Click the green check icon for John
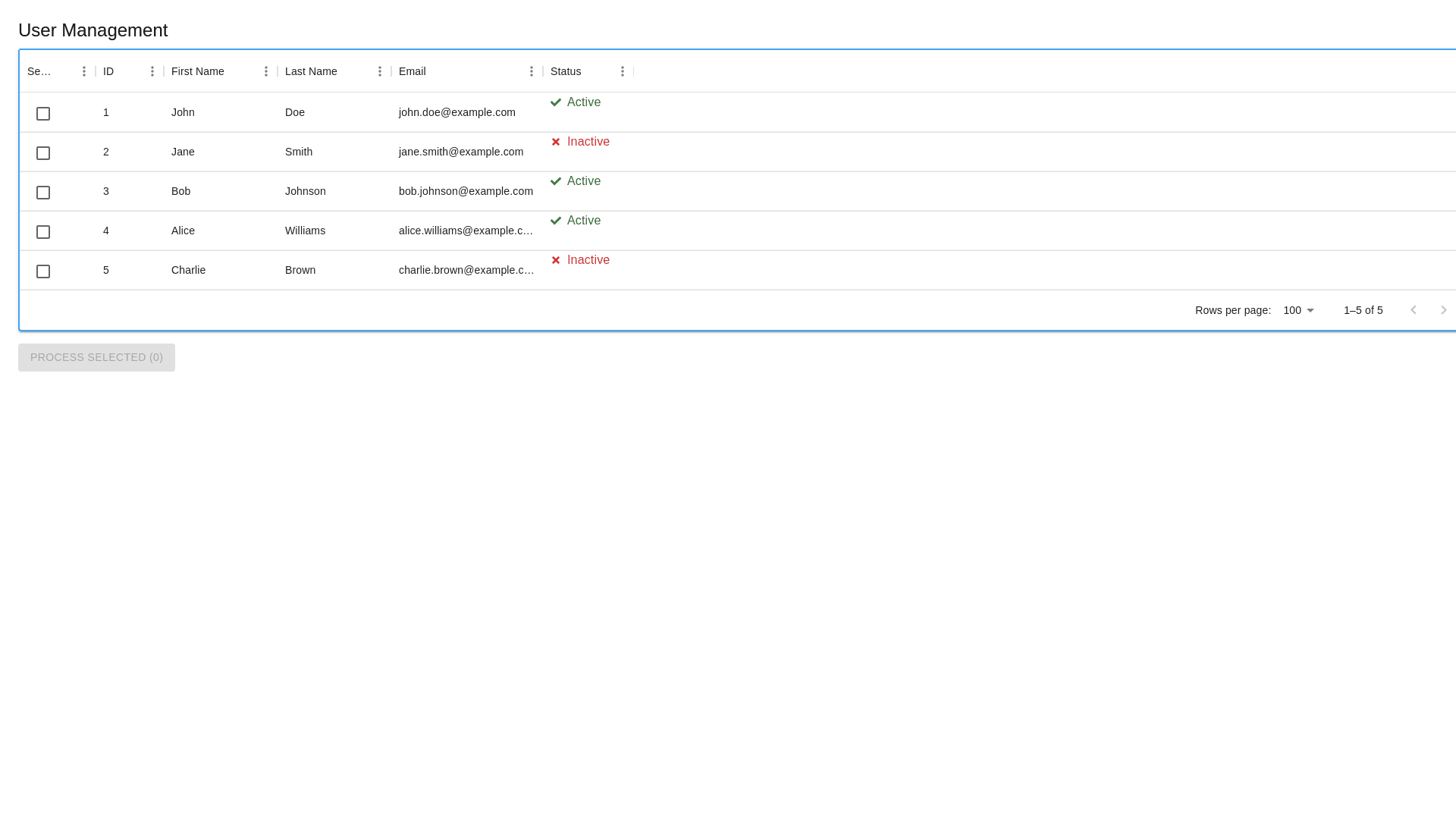The height and width of the screenshot is (819, 1456). pyautogui.click(x=556, y=102)
